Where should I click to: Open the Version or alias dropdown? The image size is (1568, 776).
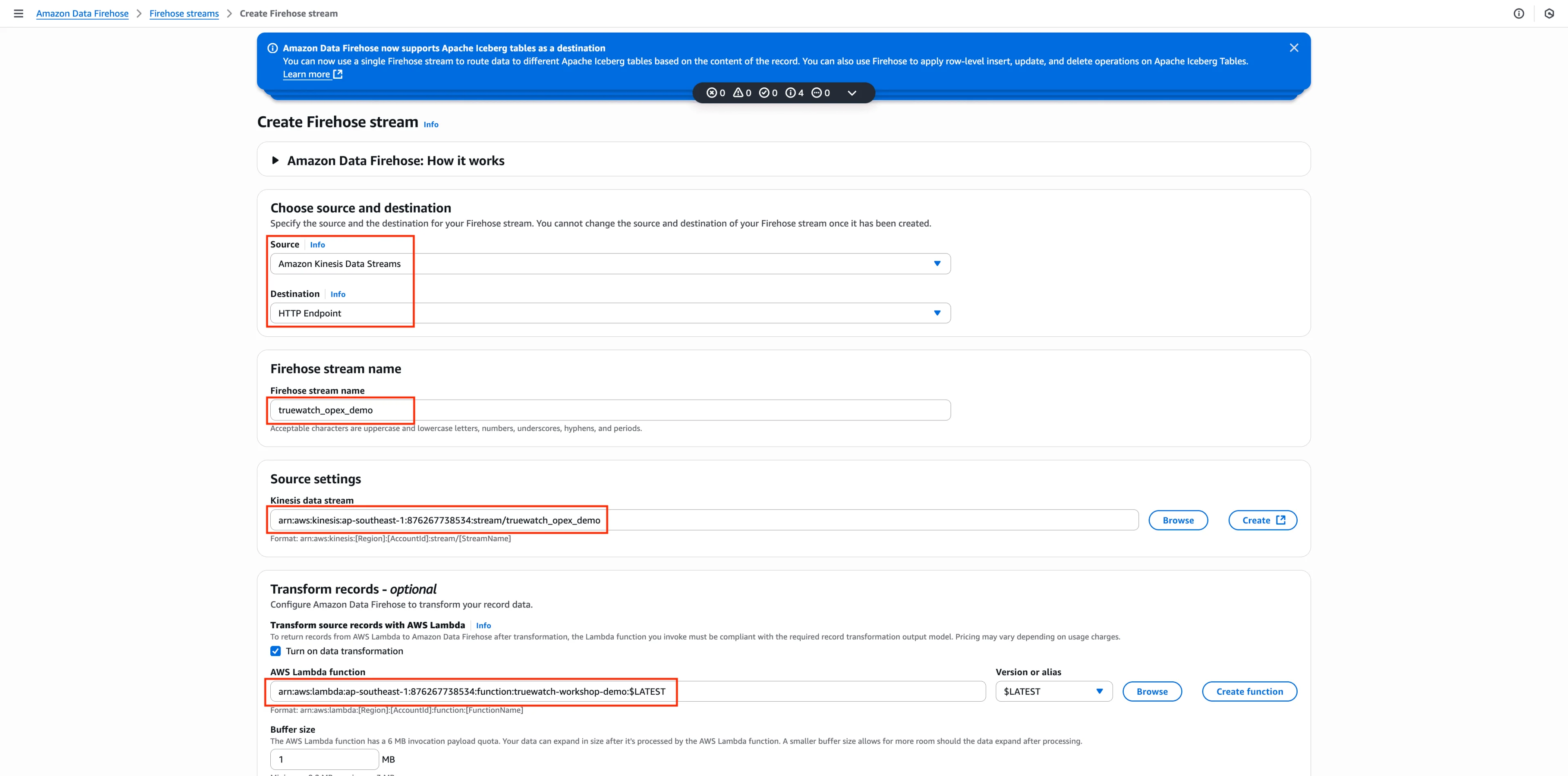[x=1053, y=692]
